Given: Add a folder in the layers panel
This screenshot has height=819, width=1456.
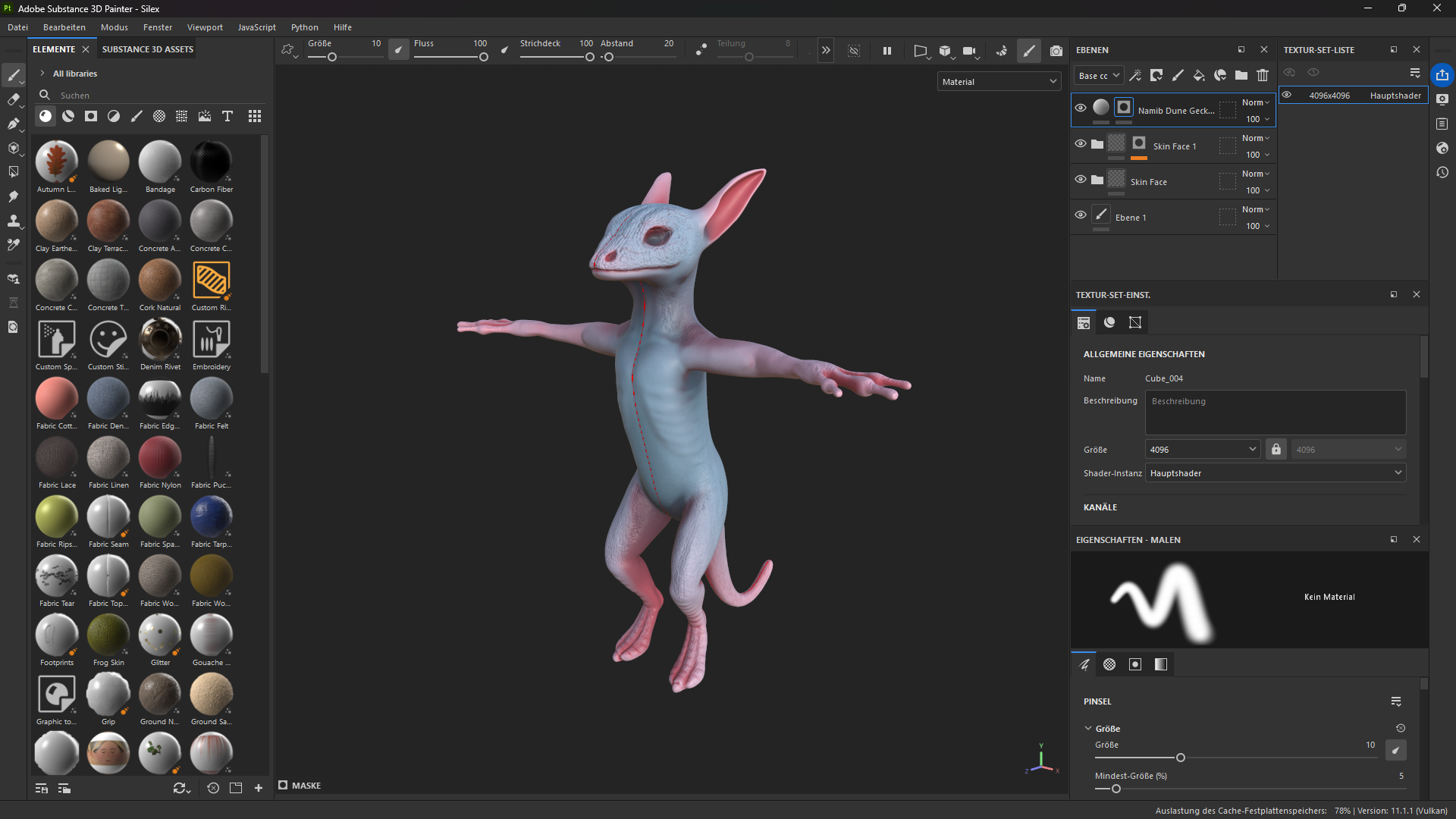Looking at the screenshot, I should click(x=1241, y=75).
